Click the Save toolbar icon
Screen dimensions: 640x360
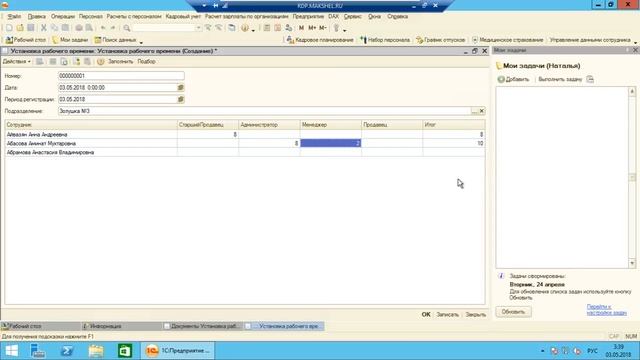[x=31, y=28]
